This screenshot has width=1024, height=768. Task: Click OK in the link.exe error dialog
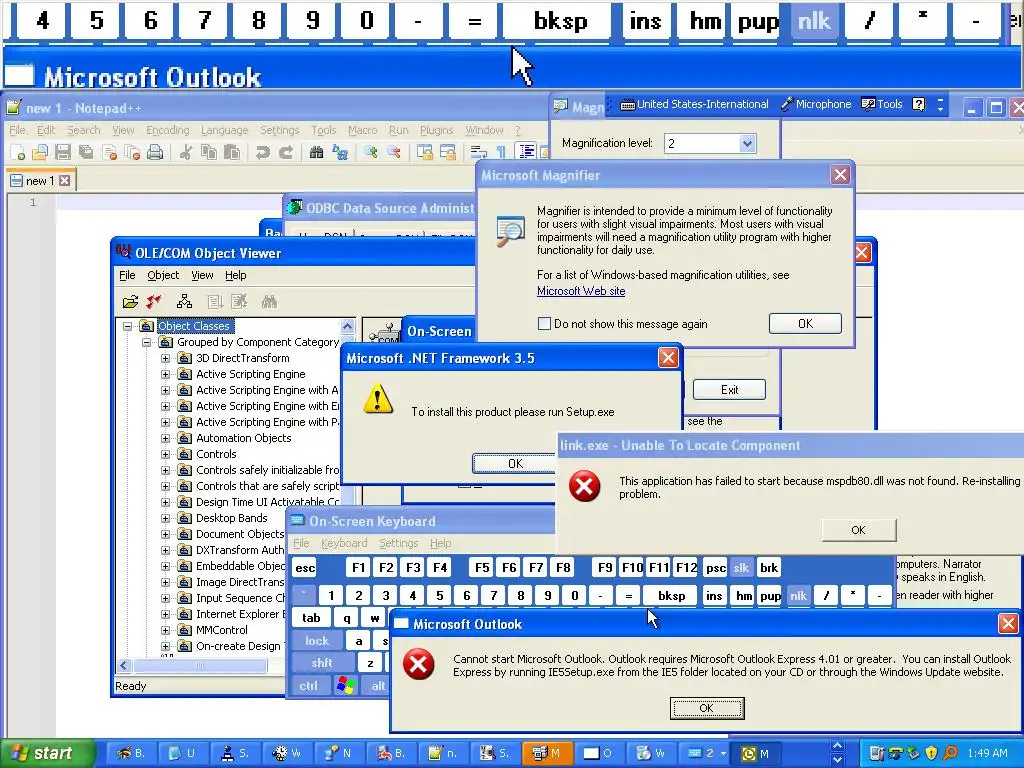pos(858,530)
